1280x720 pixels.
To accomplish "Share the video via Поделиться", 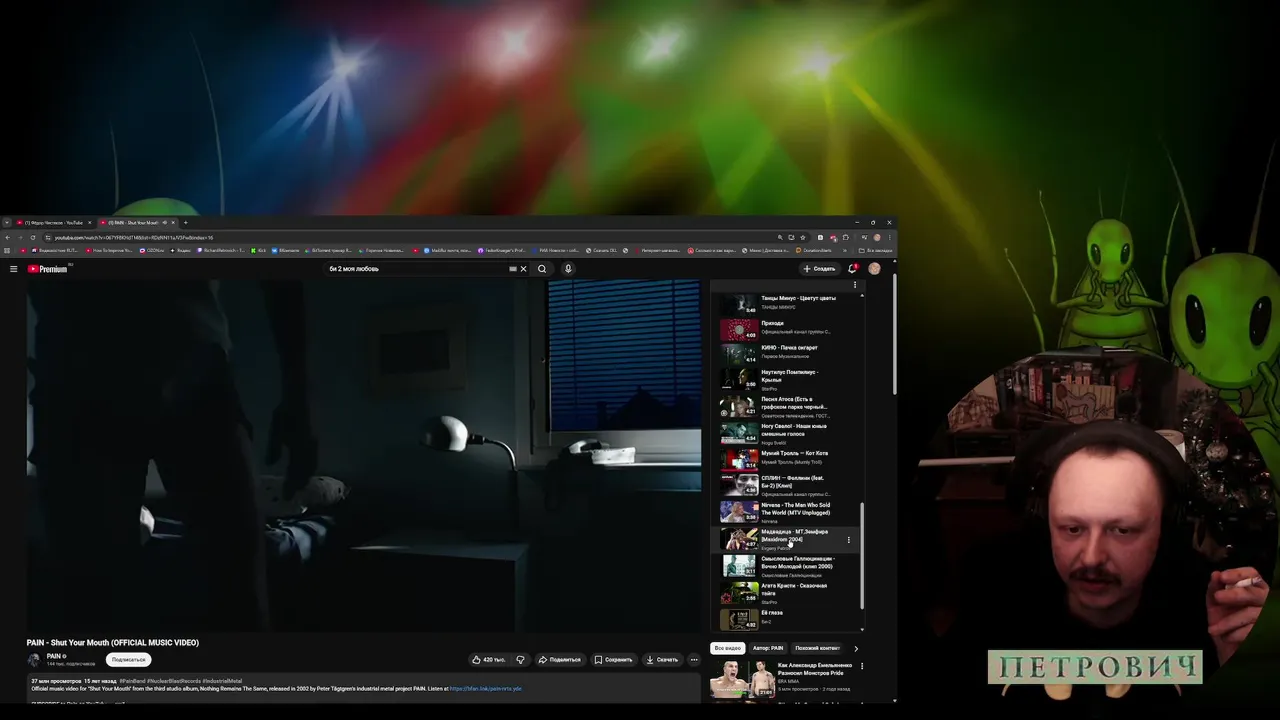I will pos(560,660).
